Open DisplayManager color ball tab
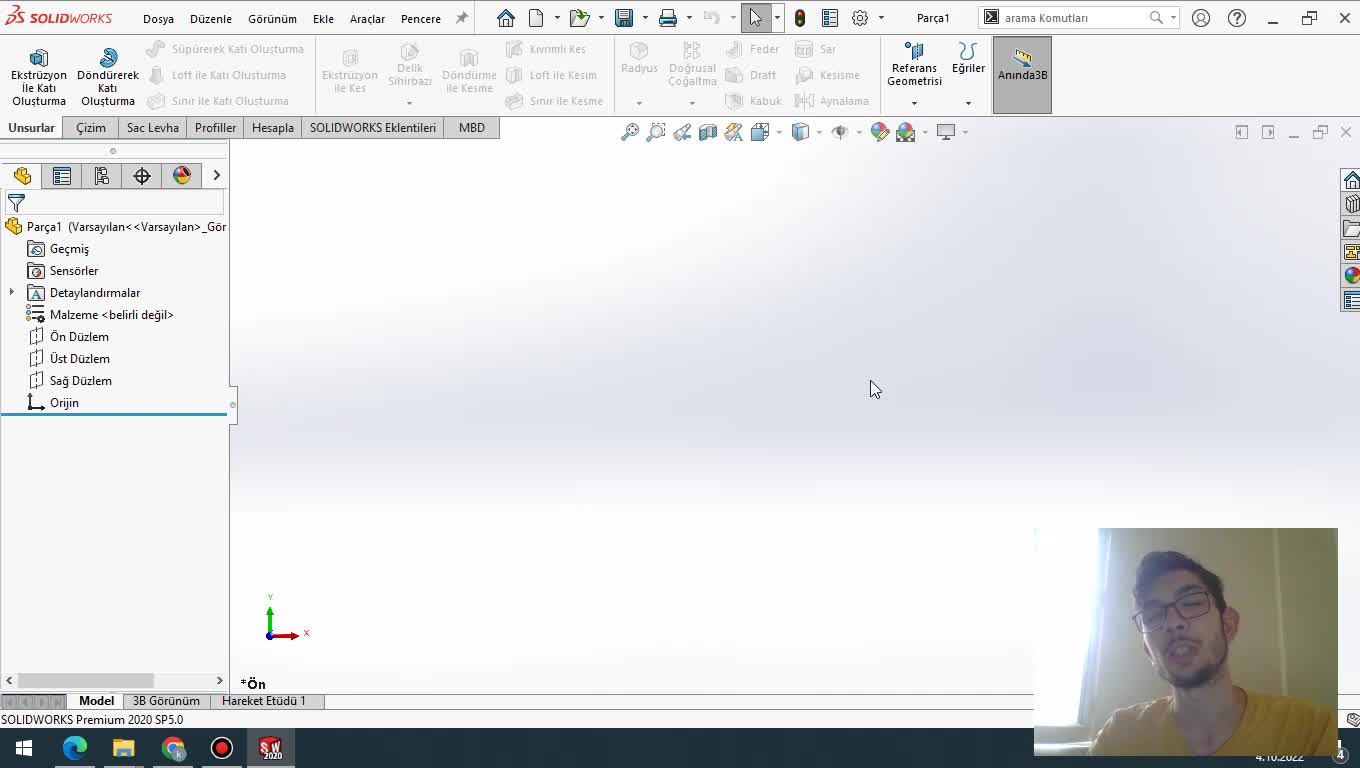Screen dimensions: 1360x768 [x=182, y=176]
